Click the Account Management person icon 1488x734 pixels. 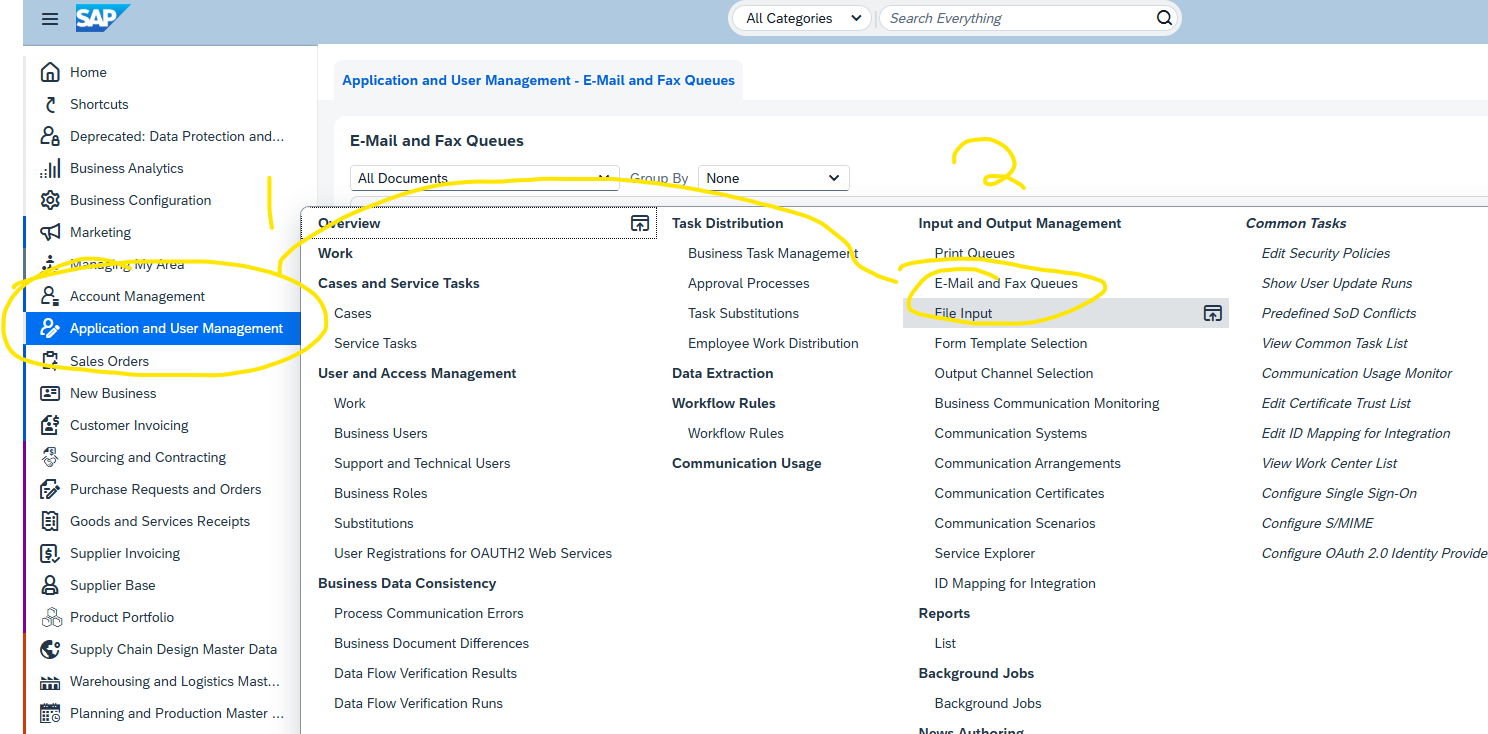point(50,296)
